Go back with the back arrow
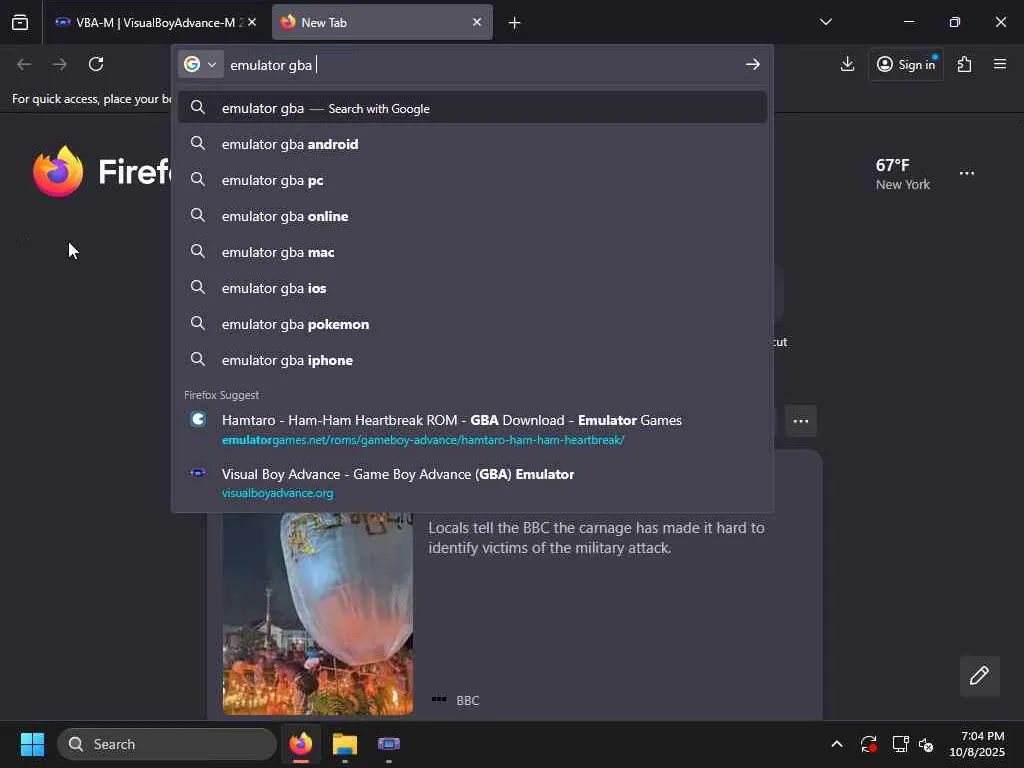The height and width of the screenshot is (768, 1024). pyautogui.click(x=24, y=64)
